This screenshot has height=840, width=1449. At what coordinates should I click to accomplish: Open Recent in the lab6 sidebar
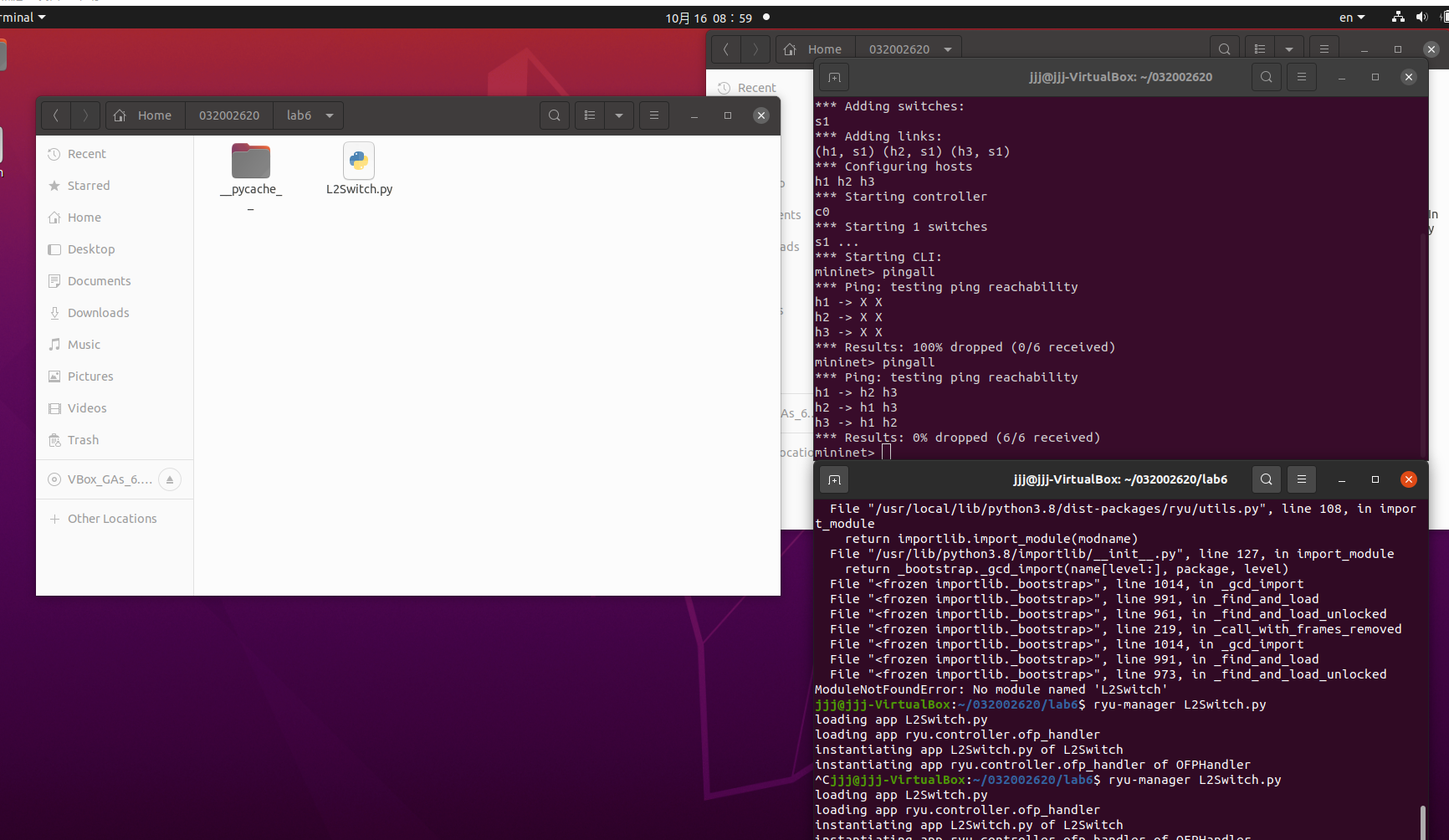tap(115, 154)
